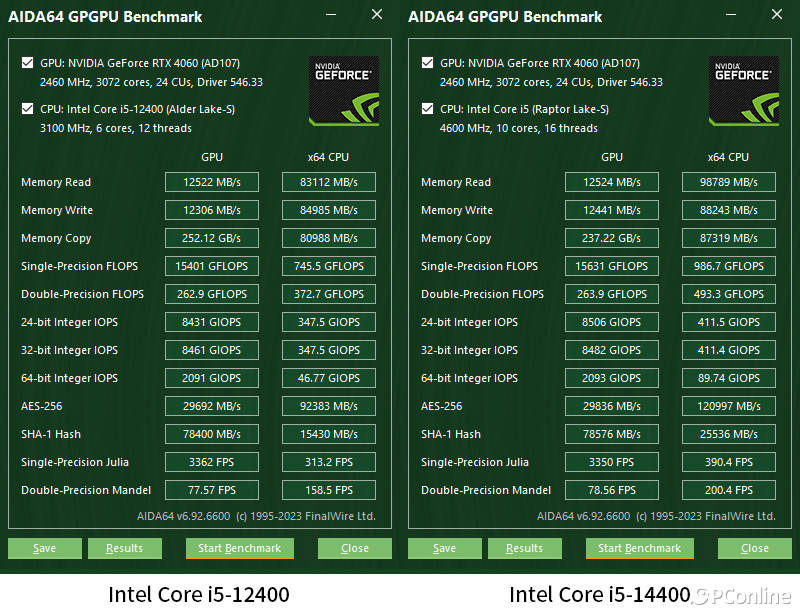Uncheck GPU checkbox in left i5-12400 window
Viewport: 800px width, 613px height.
28,63
